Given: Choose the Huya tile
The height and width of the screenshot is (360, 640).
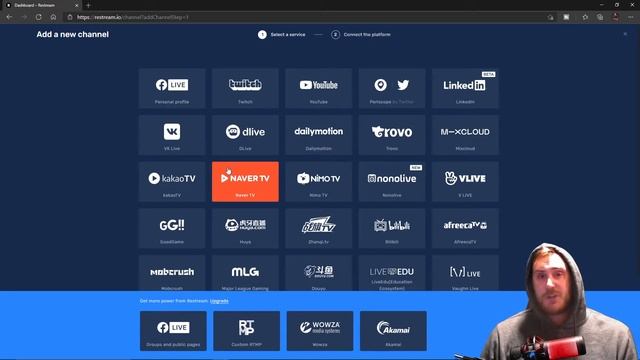Looking at the screenshot, I should [245, 229].
